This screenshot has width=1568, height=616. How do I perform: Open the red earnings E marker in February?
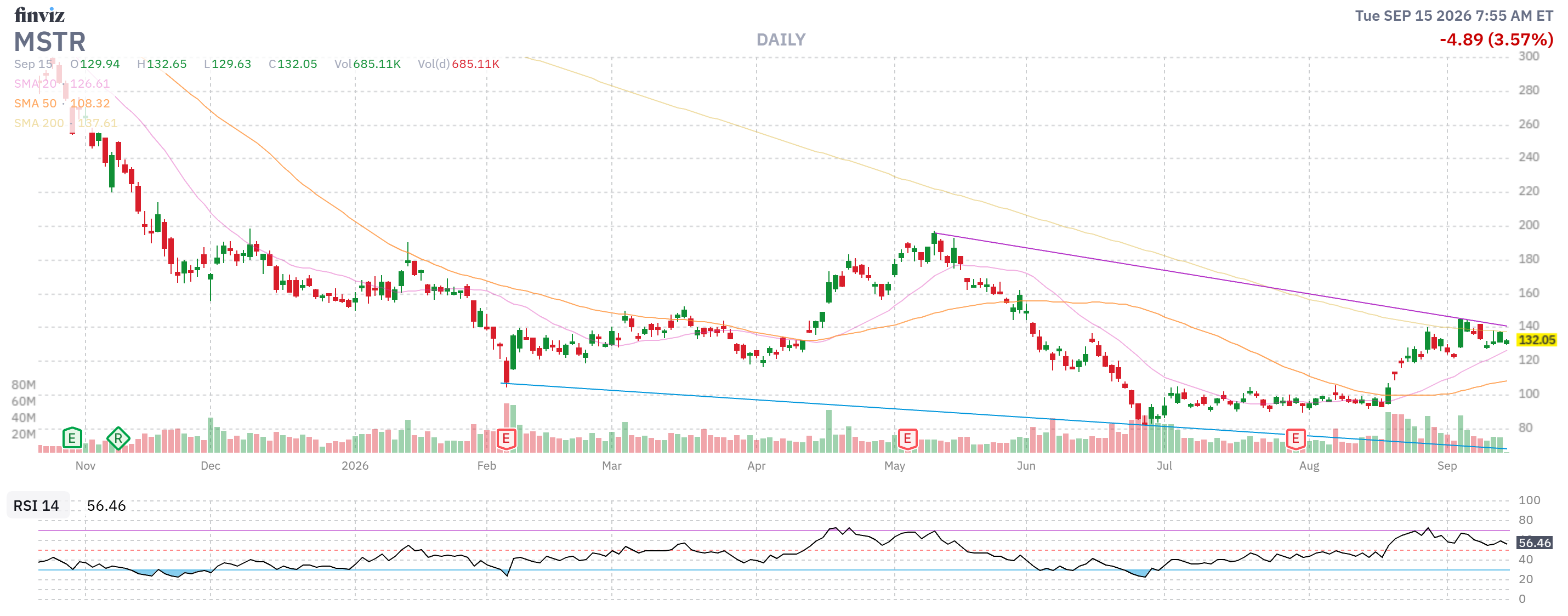coord(506,438)
